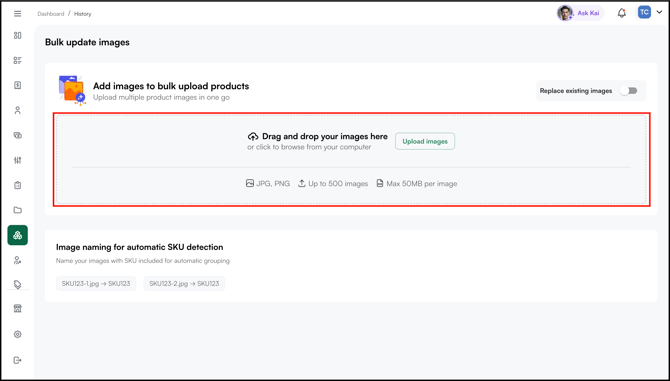
Task: Click the History breadcrumb
Action: (x=82, y=14)
